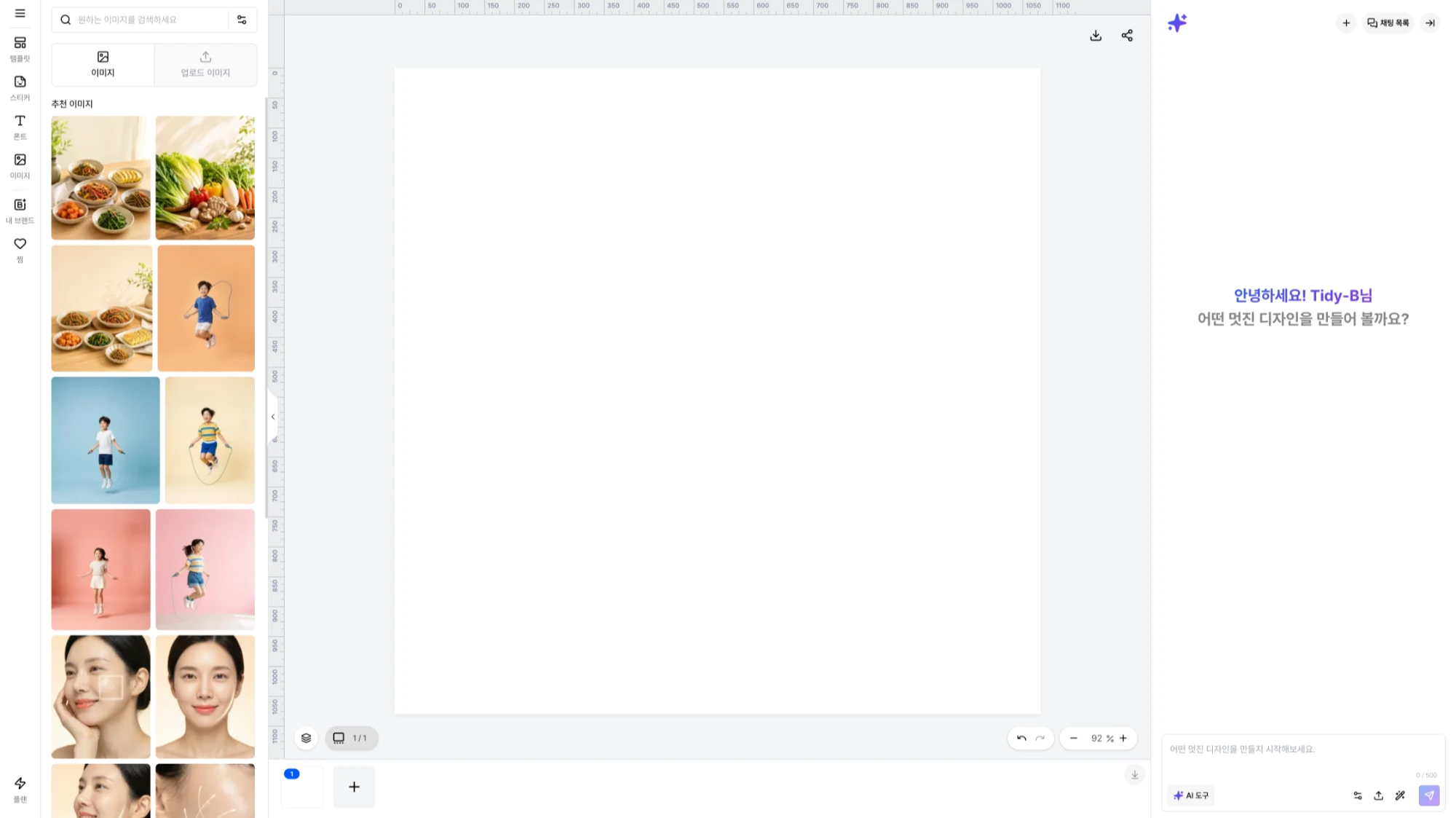Viewport: 1456px width, 818px height.
Task: Switch to the 이미지 tab
Action: [x=103, y=64]
